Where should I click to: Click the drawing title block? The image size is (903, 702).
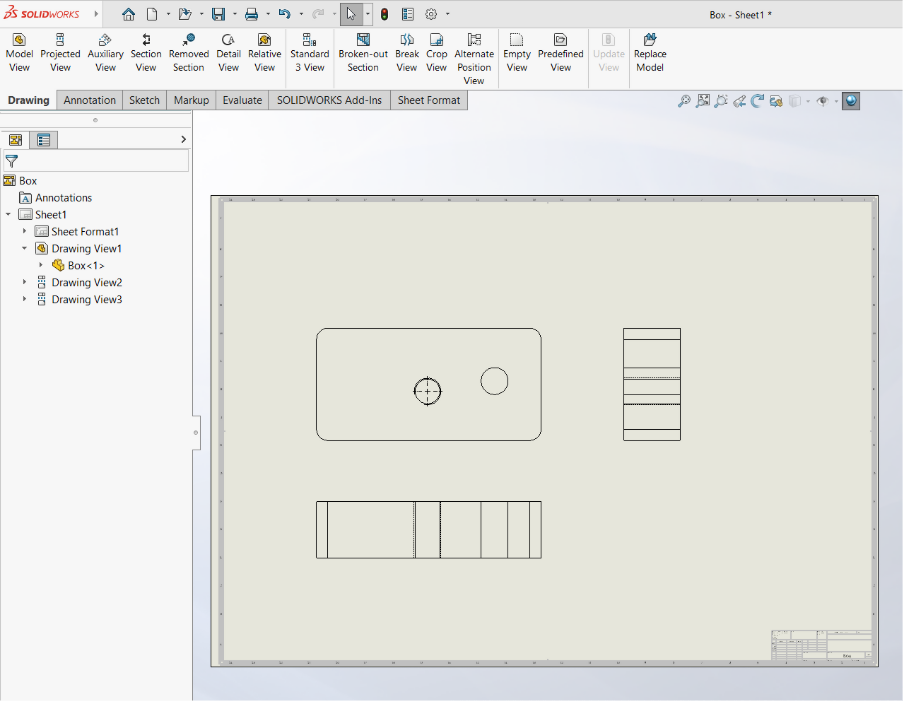point(822,645)
